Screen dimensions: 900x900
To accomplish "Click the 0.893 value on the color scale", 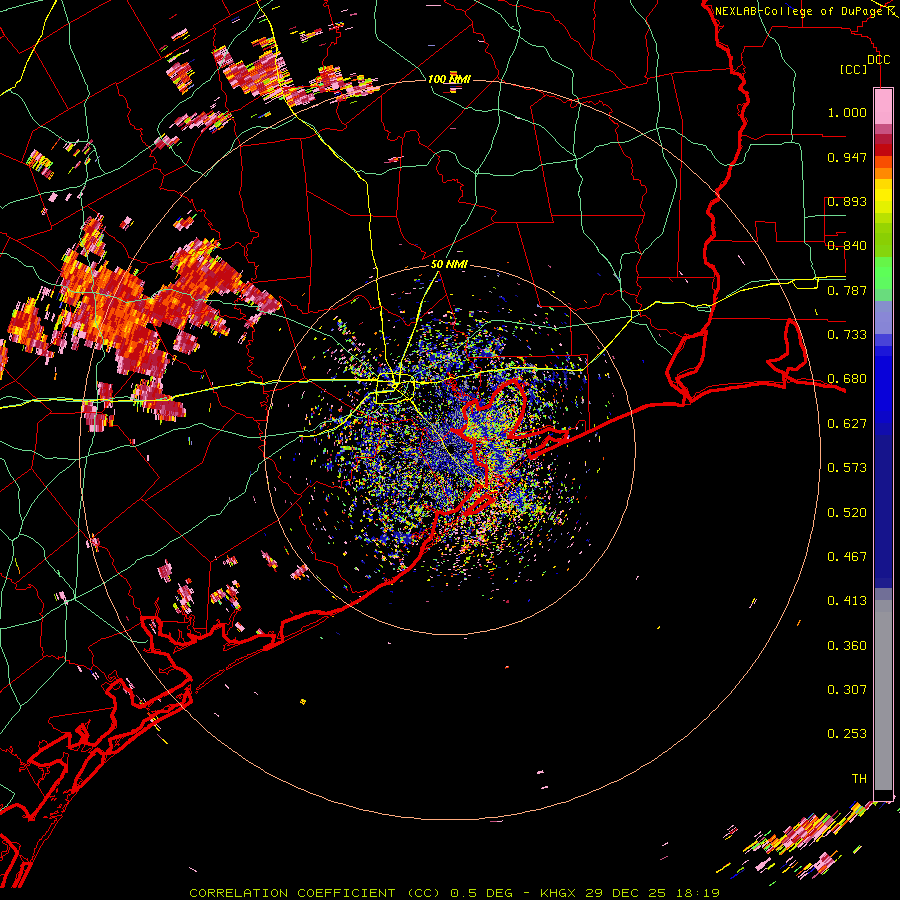I will [x=847, y=201].
